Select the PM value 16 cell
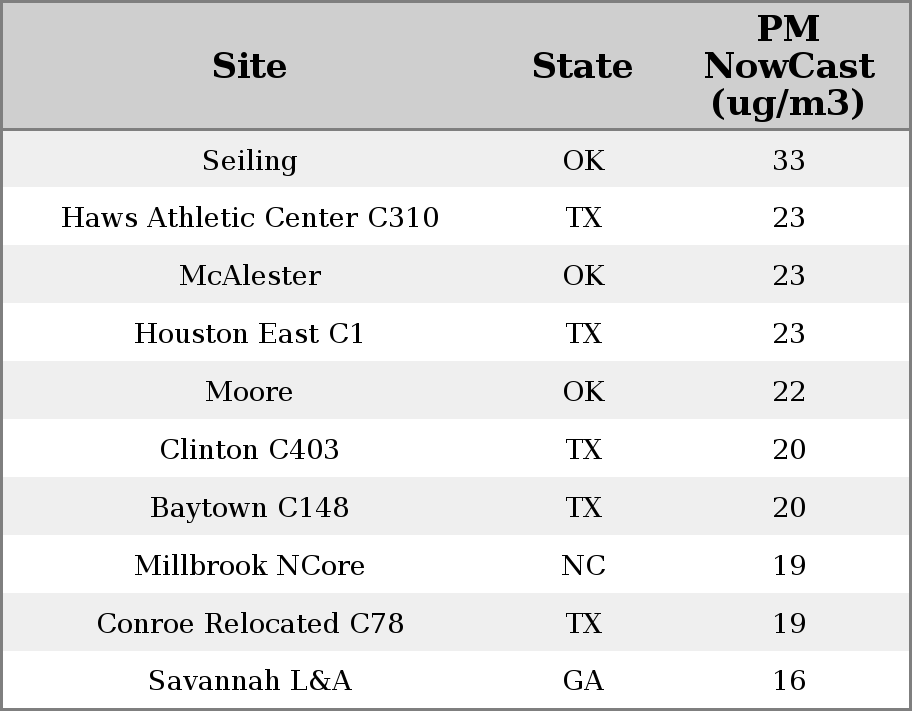 pyautogui.click(x=789, y=680)
